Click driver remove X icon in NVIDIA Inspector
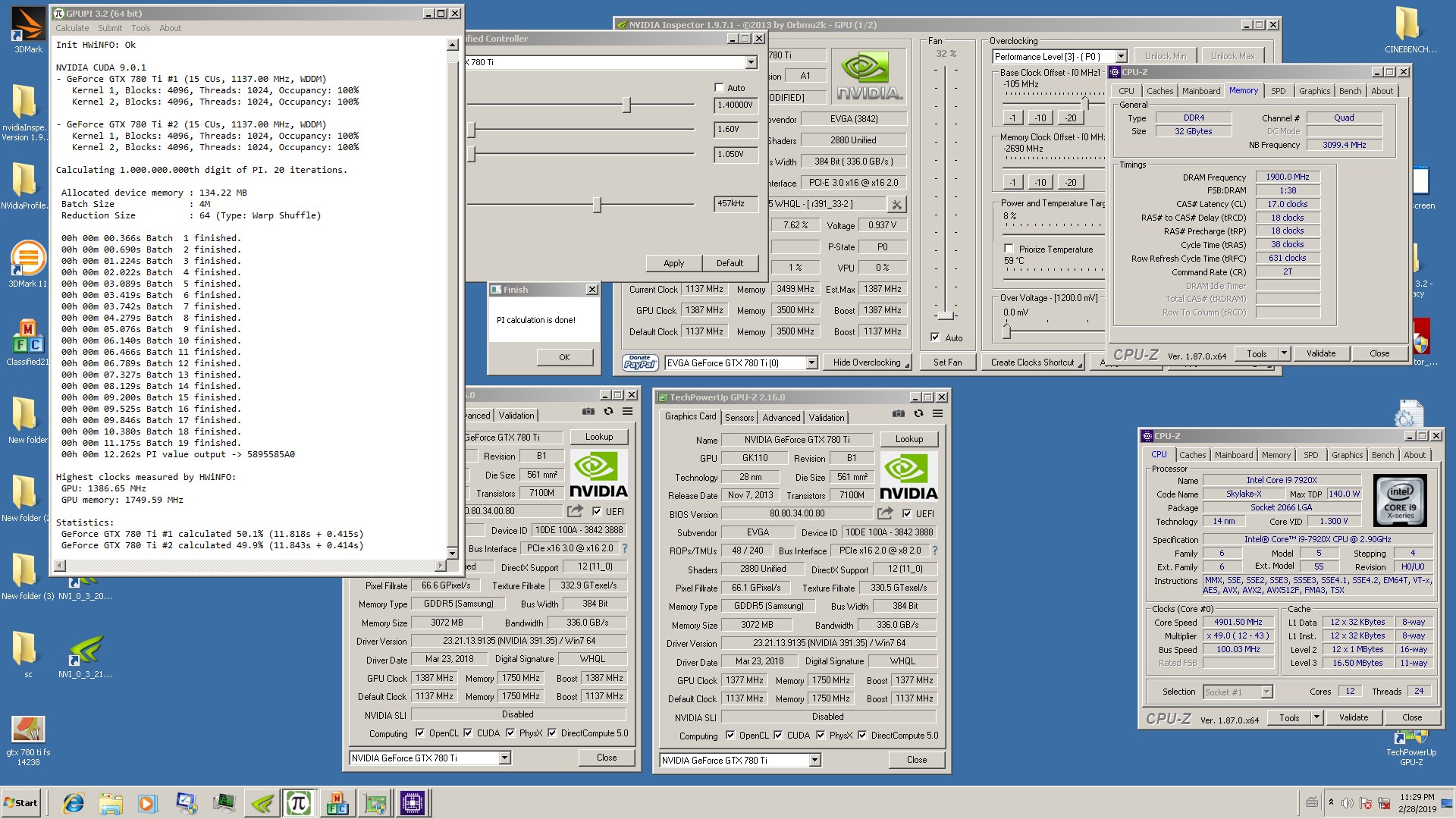Image resolution: width=1456 pixels, height=819 pixels. coord(896,204)
